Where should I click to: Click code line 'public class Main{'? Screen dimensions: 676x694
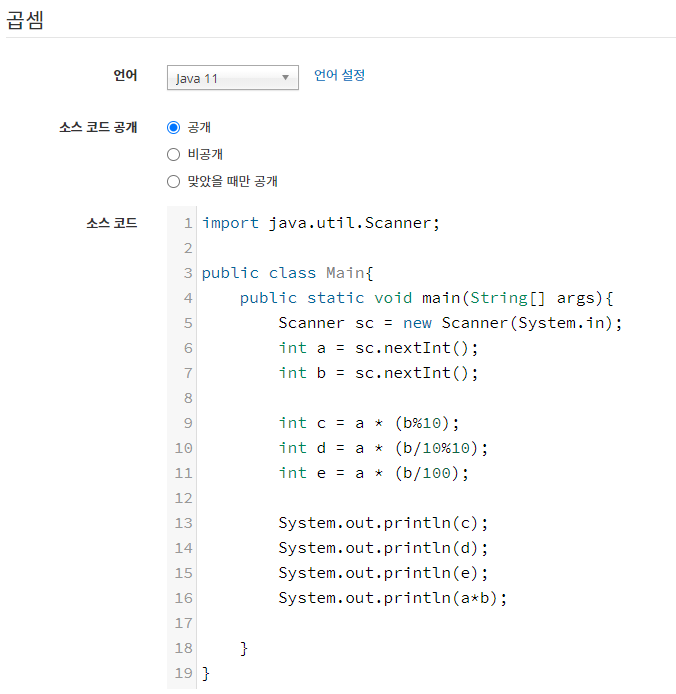tap(288, 273)
